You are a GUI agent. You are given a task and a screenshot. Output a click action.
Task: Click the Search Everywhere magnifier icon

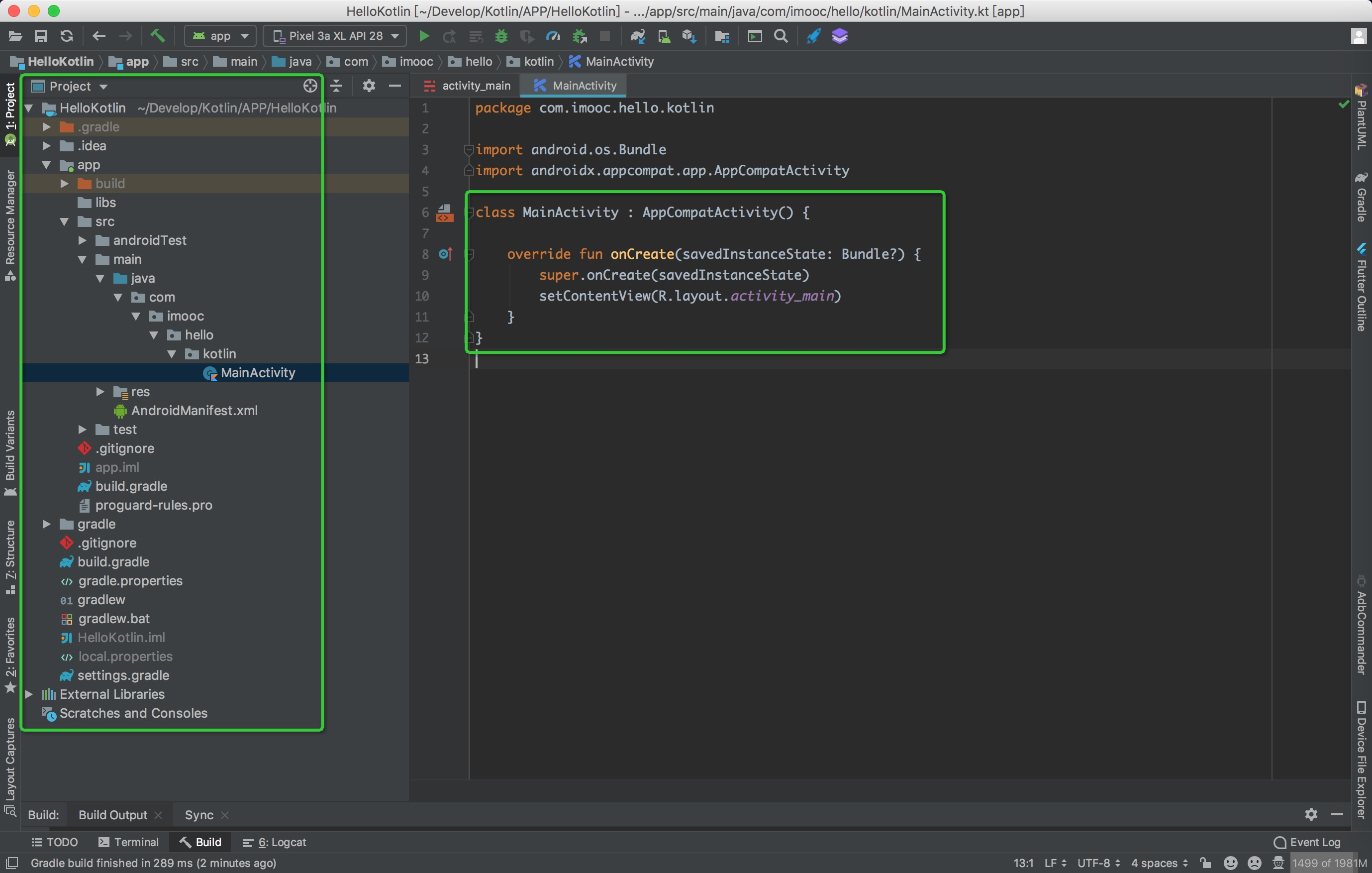pyautogui.click(x=781, y=36)
